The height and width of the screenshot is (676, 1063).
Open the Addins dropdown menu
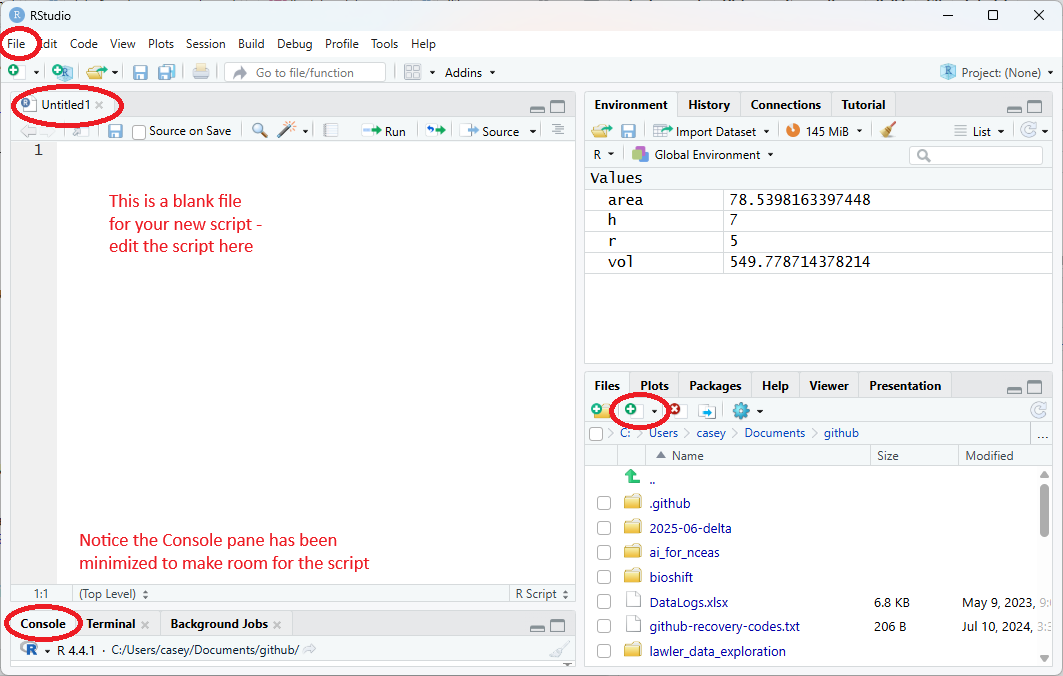click(470, 72)
